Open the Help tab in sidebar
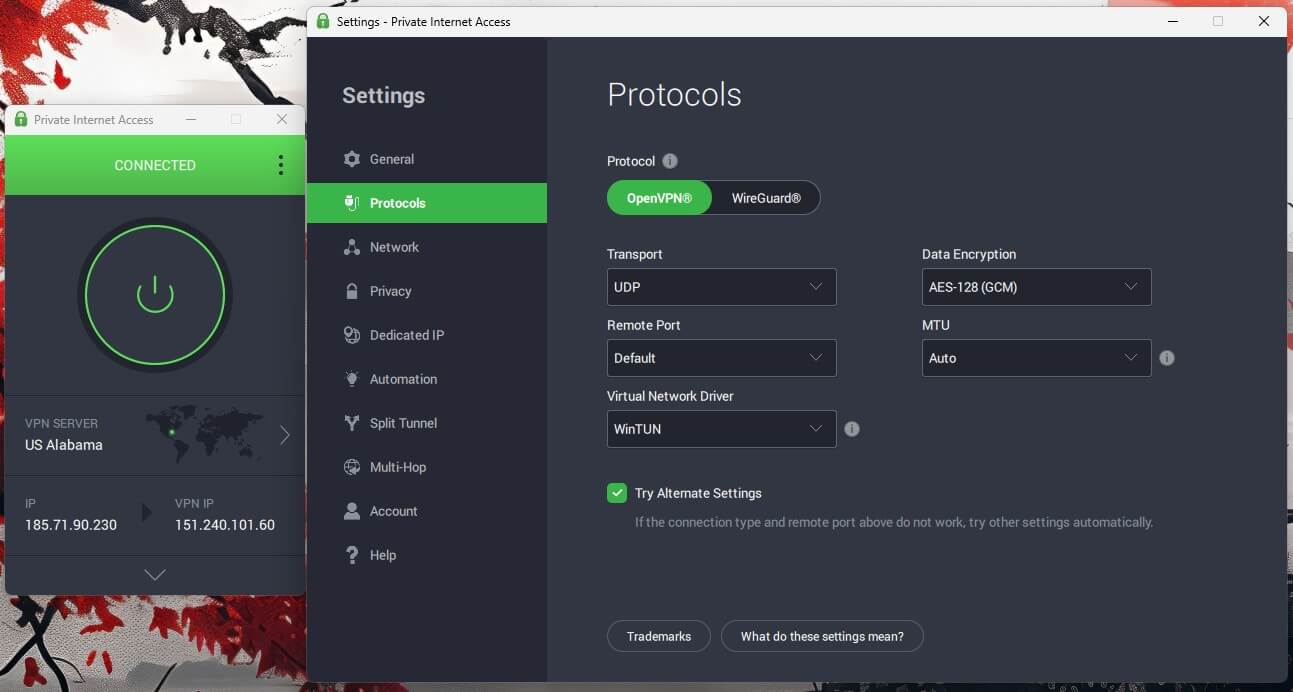 427,555
